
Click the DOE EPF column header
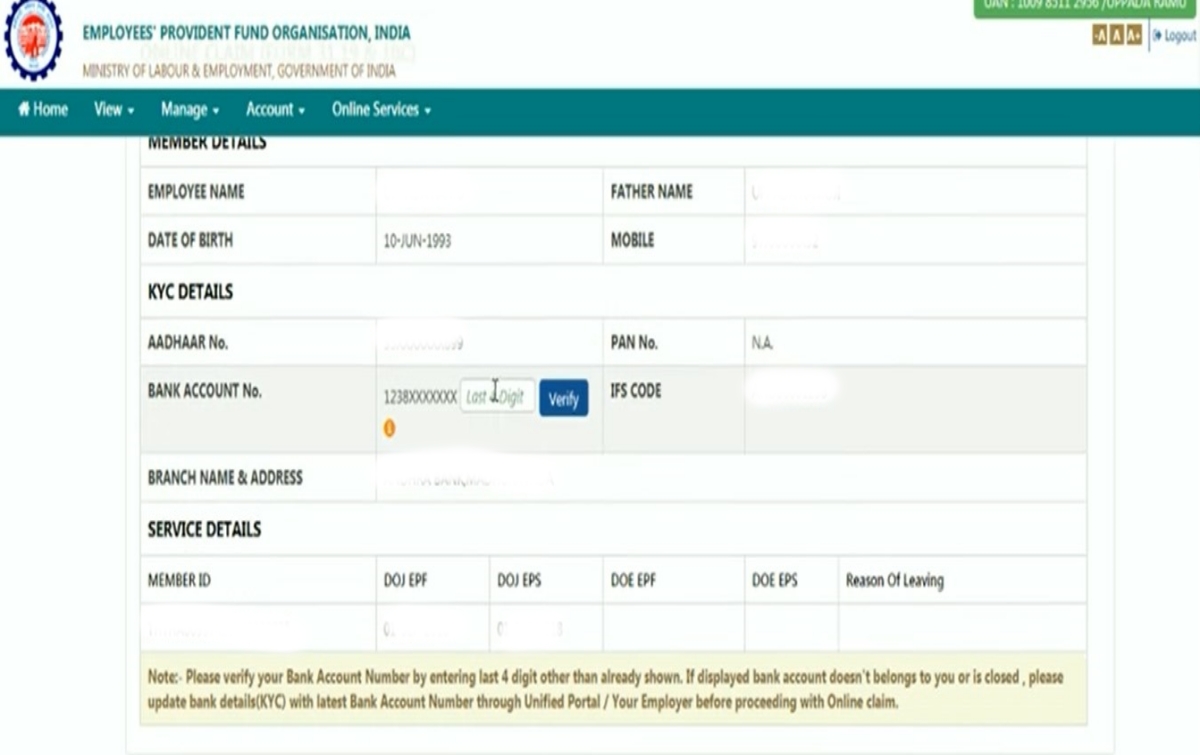[x=633, y=580]
